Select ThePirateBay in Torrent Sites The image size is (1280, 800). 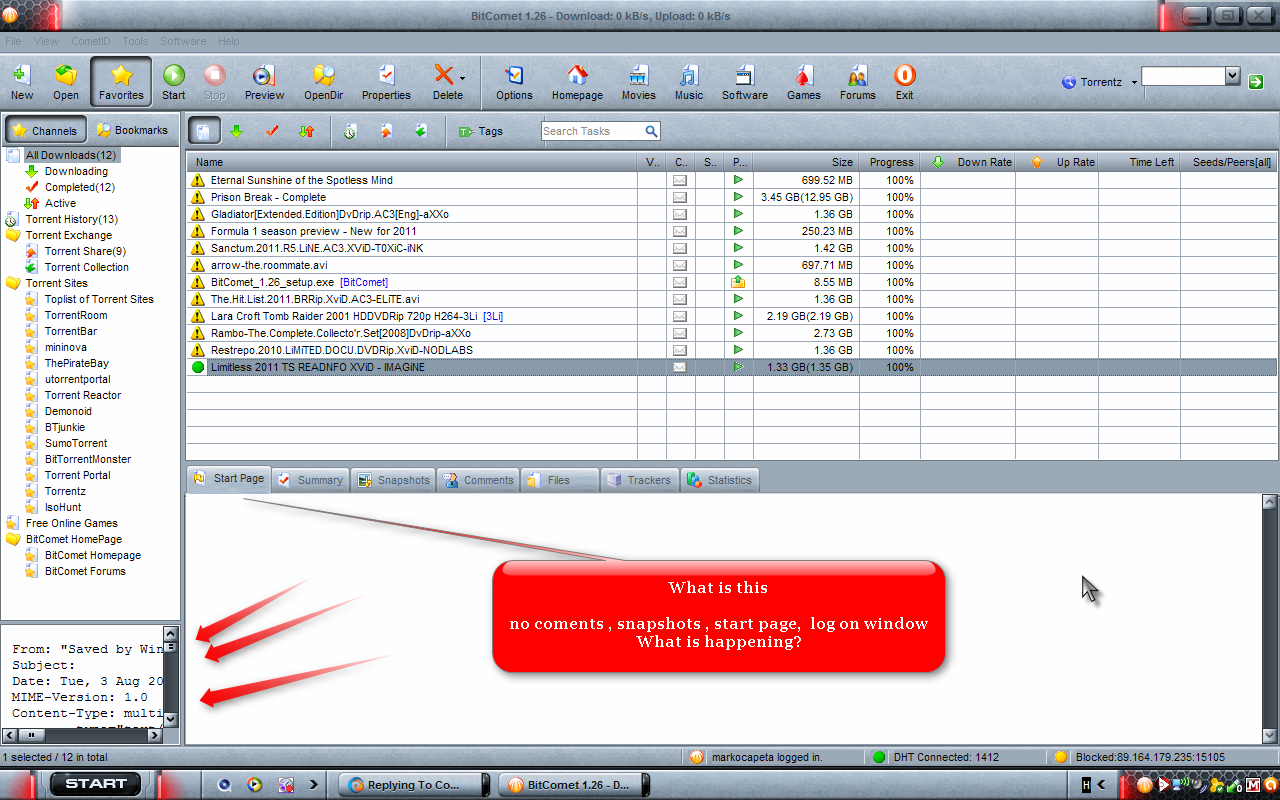click(x=77, y=363)
